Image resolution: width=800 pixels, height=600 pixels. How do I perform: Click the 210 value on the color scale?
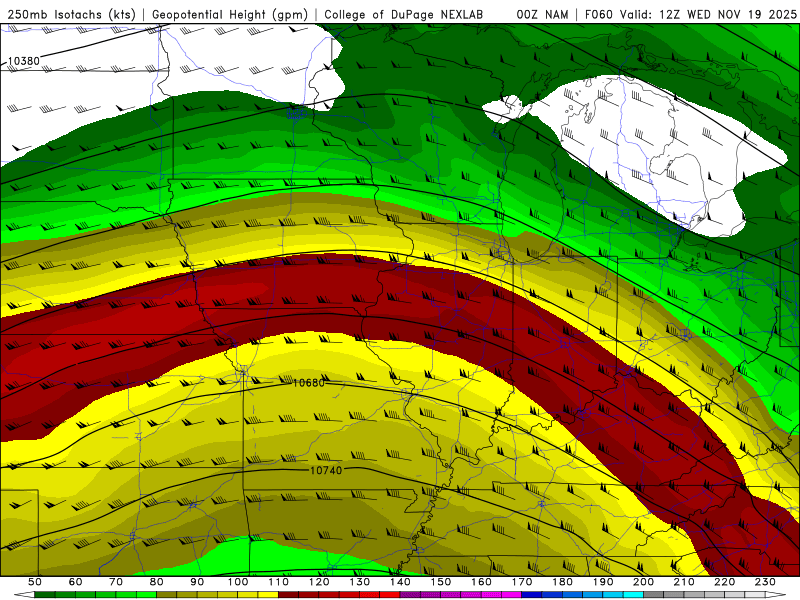684,582
